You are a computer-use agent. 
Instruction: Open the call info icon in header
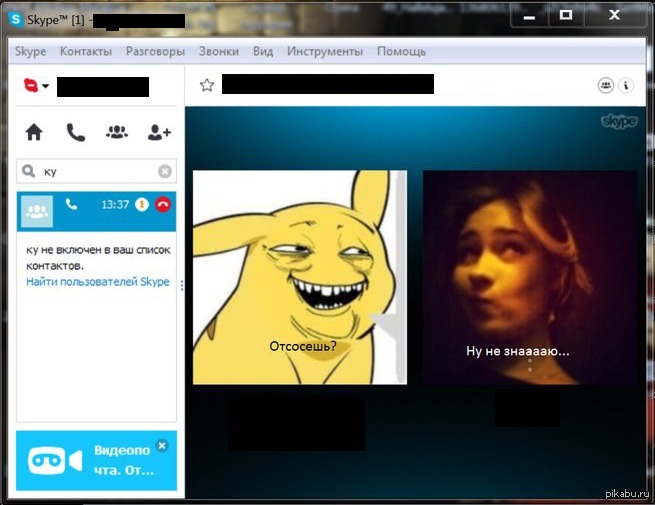pos(626,86)
